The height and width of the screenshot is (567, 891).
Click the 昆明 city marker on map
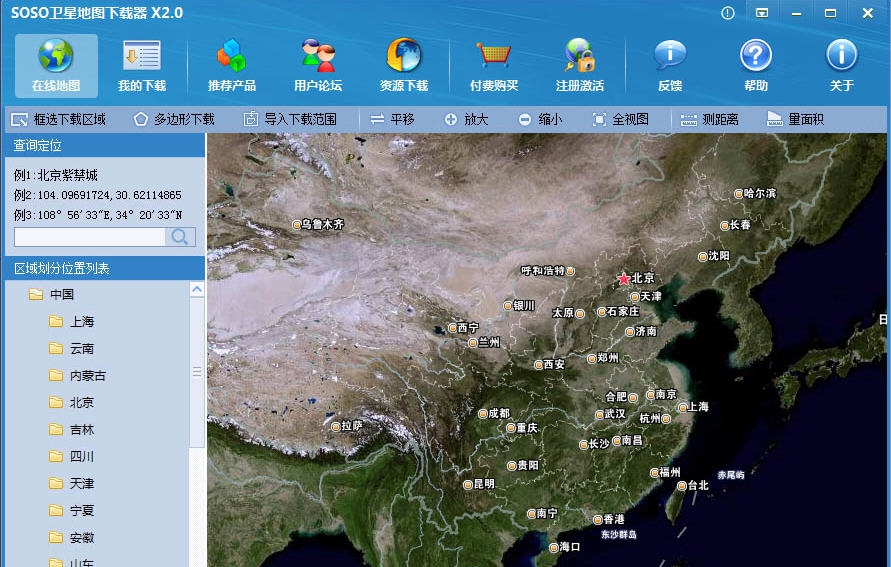coord(468,485)
